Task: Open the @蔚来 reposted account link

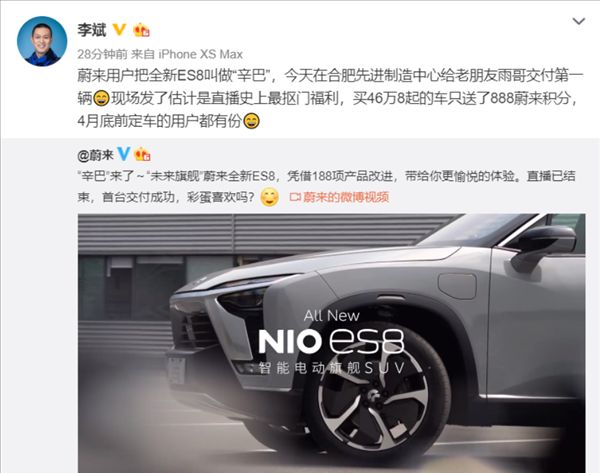Action: (96, 155)
